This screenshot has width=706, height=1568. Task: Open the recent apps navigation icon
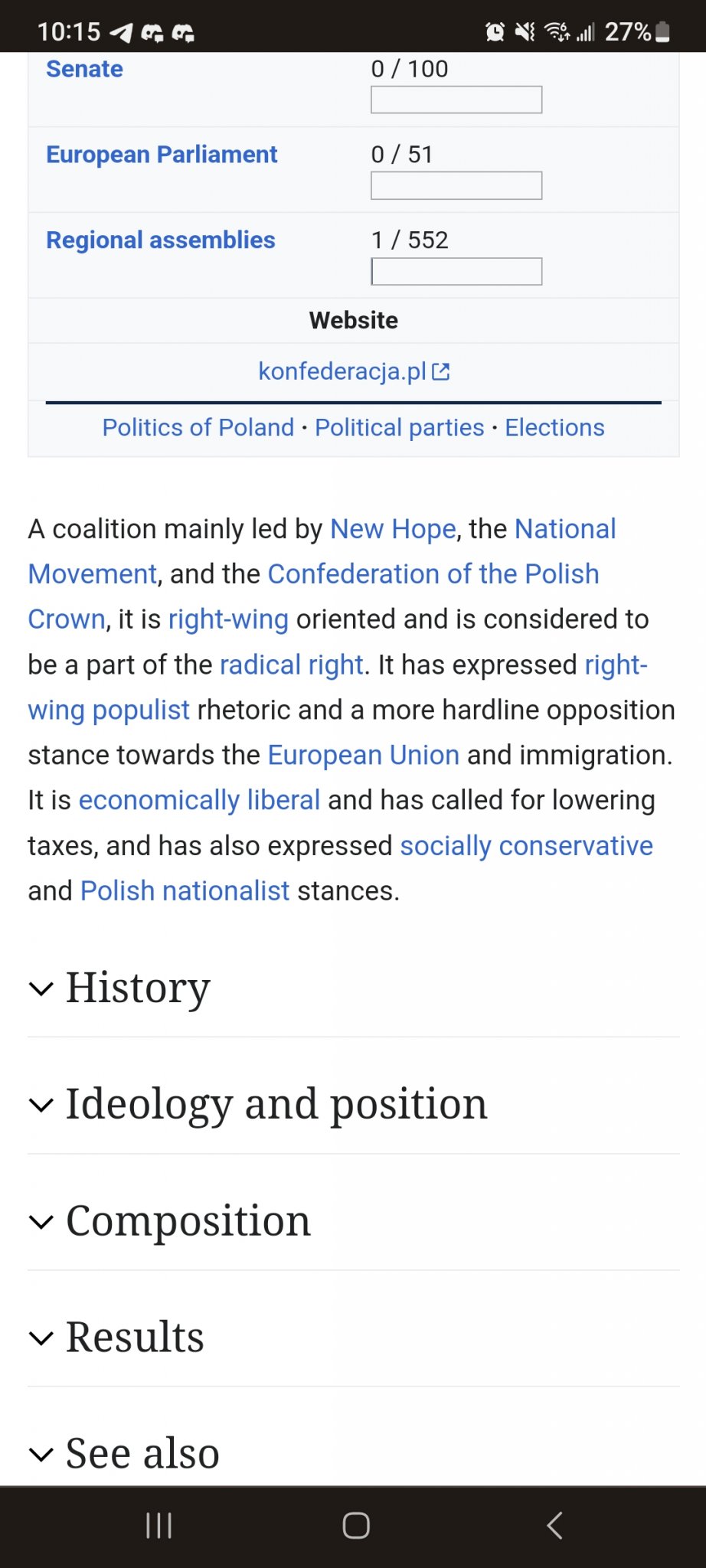click(159, 1525)
